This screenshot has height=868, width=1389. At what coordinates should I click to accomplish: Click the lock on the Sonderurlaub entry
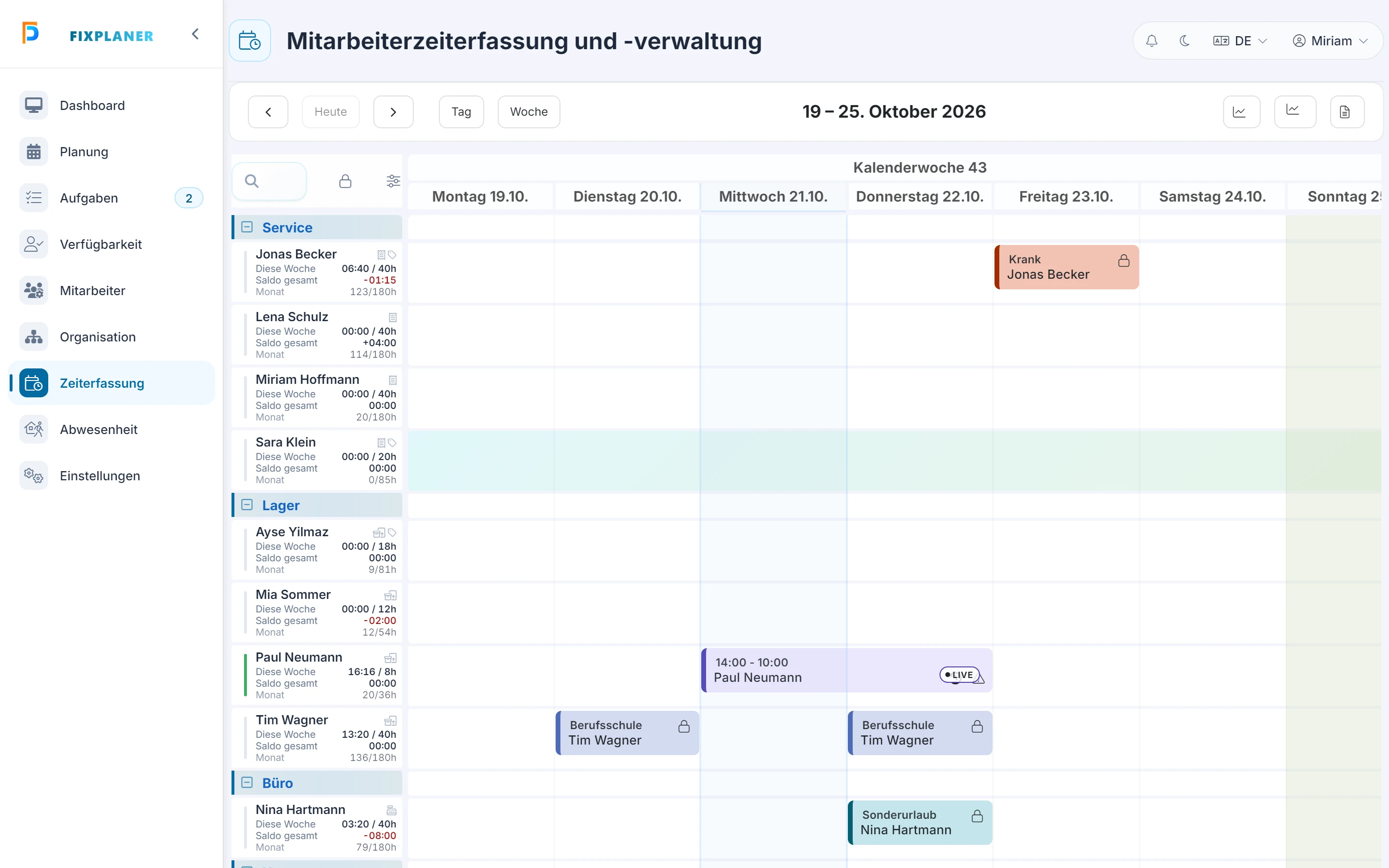tap(977, 816)
